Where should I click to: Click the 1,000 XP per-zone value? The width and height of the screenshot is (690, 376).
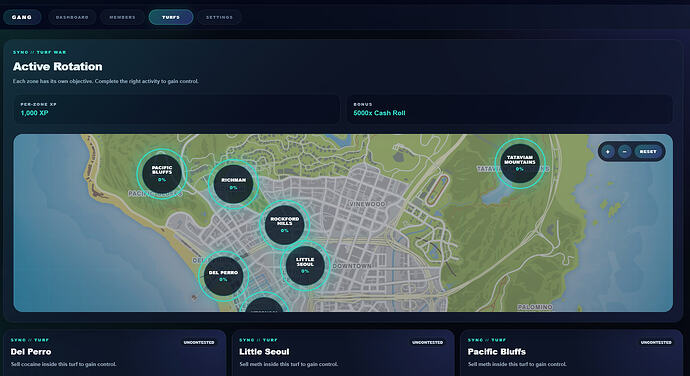tap(34, 113)
